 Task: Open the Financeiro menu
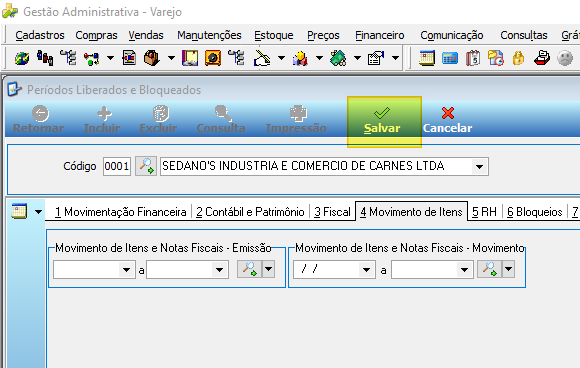click(x=380, y=35)
